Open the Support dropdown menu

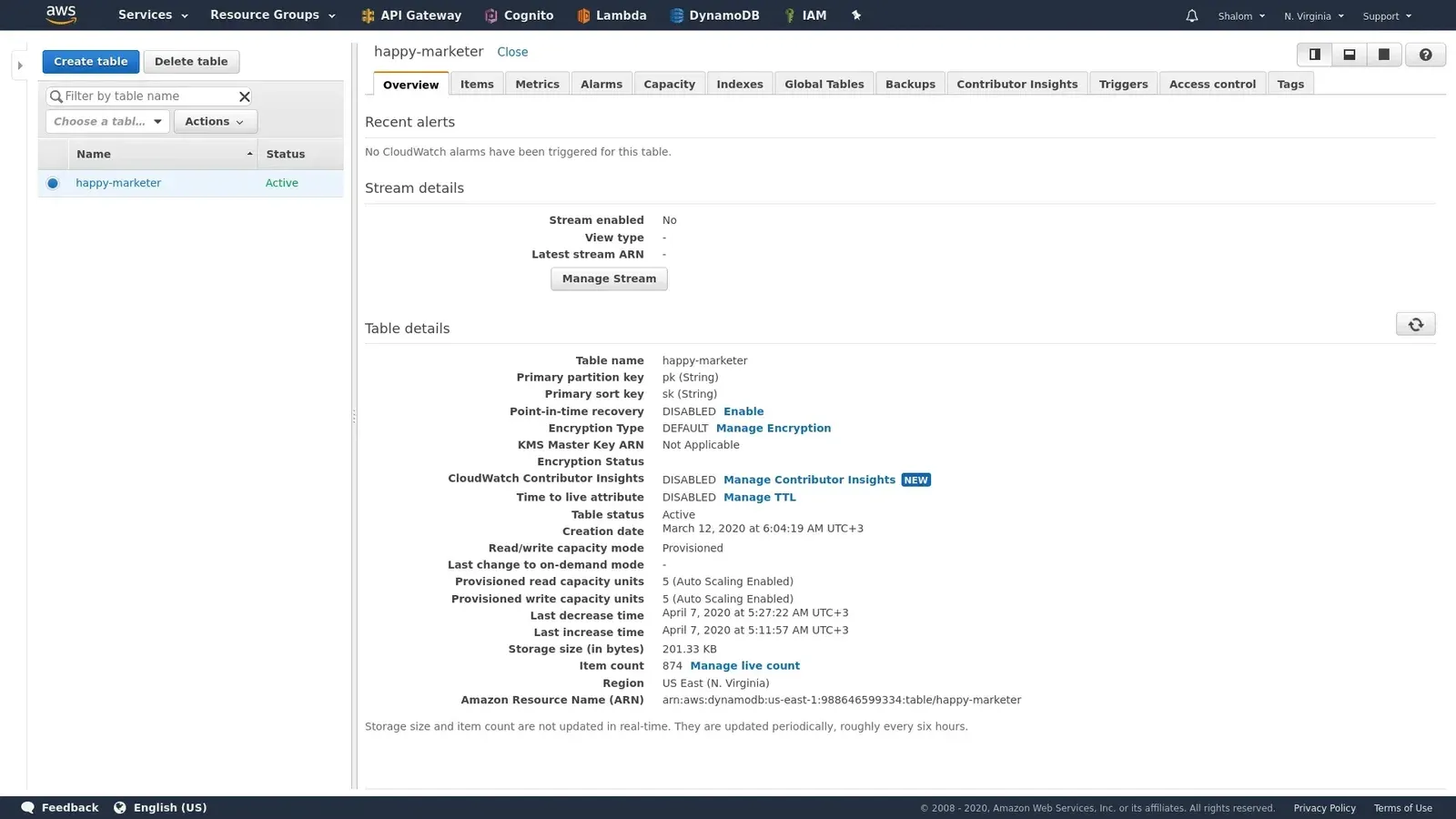[1387, 16]
